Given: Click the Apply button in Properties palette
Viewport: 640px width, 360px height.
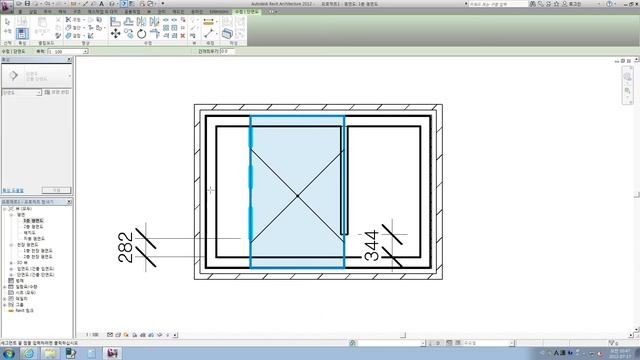Looking at the screenshot, I should [x=56, y=190].
